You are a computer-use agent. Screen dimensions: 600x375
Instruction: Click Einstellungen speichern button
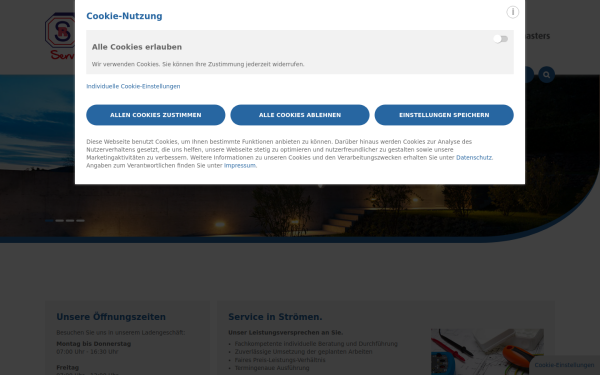point(444,115)
